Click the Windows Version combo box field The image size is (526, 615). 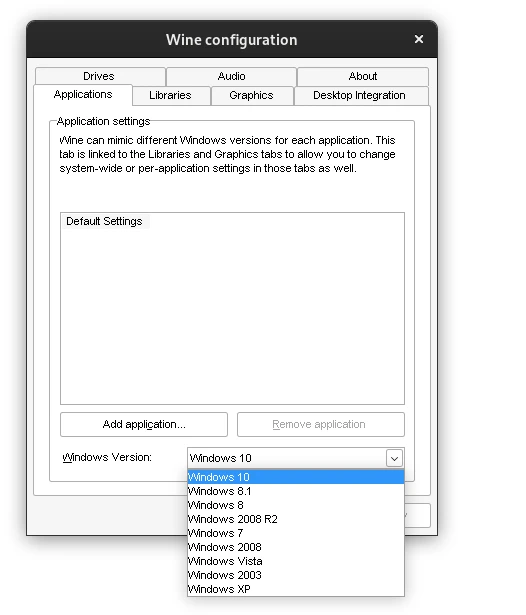(296, 458)
